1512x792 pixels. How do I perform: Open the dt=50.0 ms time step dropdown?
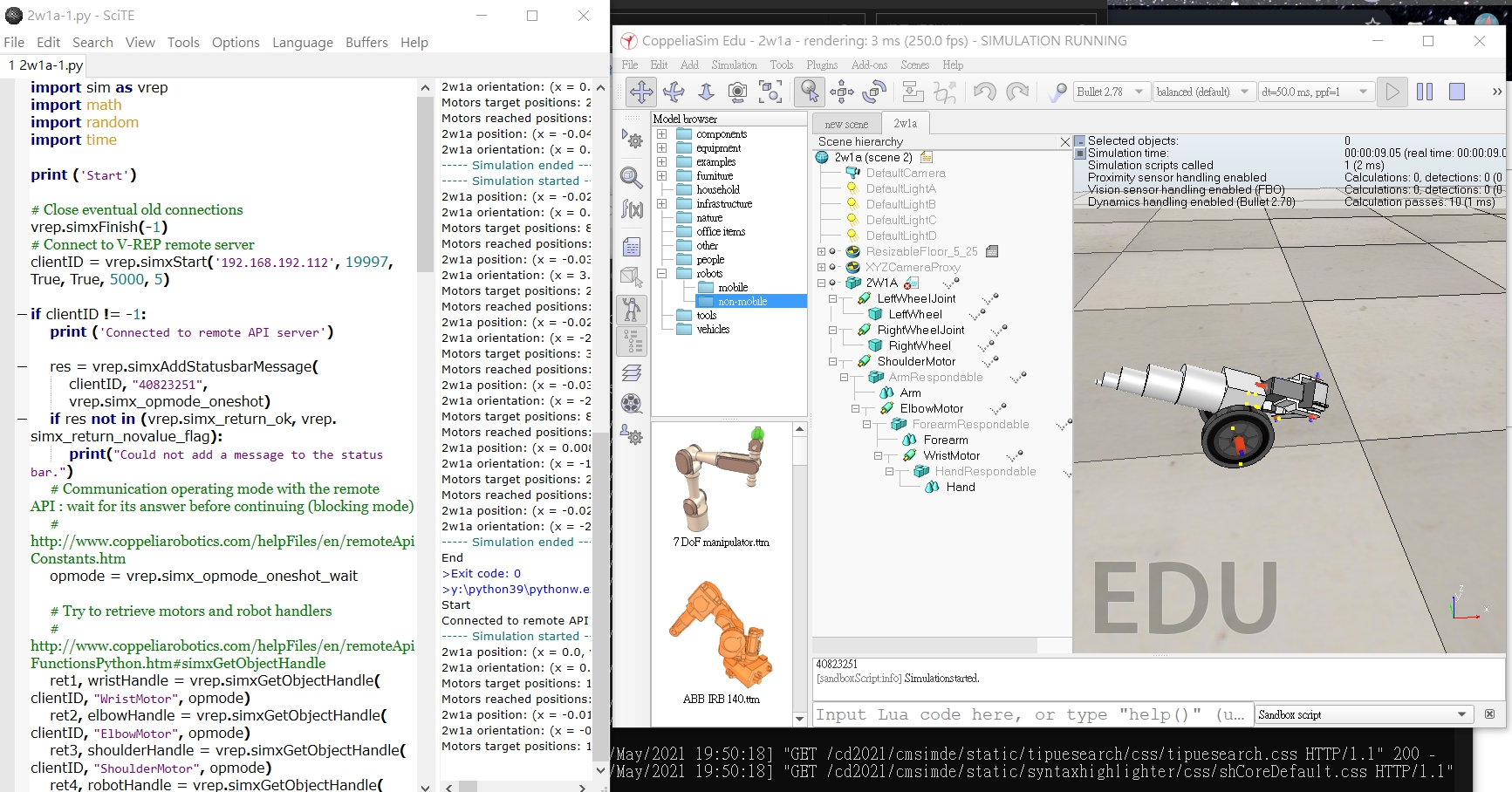pyautogui.click(x=1316, y=92)
